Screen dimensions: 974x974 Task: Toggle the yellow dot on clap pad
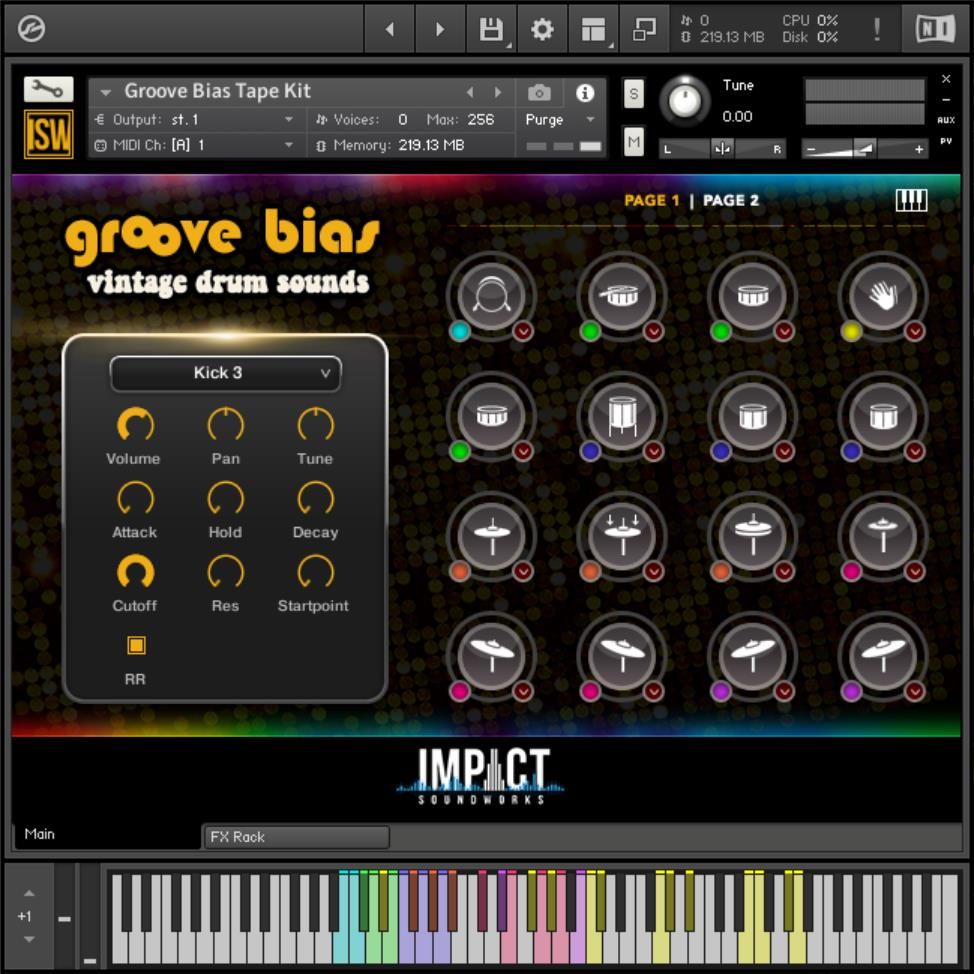(x=851, y=331)
